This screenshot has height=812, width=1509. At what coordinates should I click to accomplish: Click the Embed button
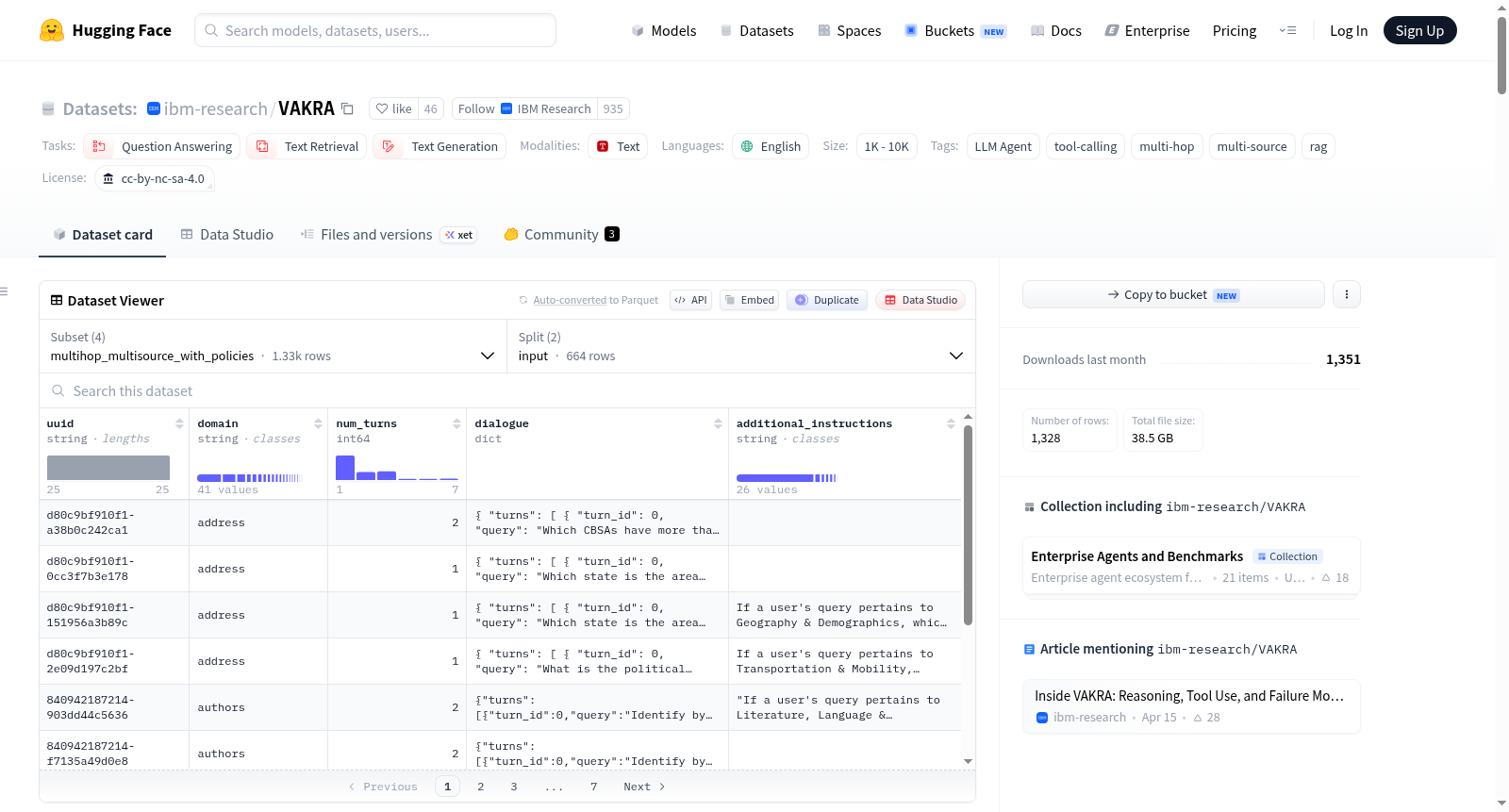[749, 300]
